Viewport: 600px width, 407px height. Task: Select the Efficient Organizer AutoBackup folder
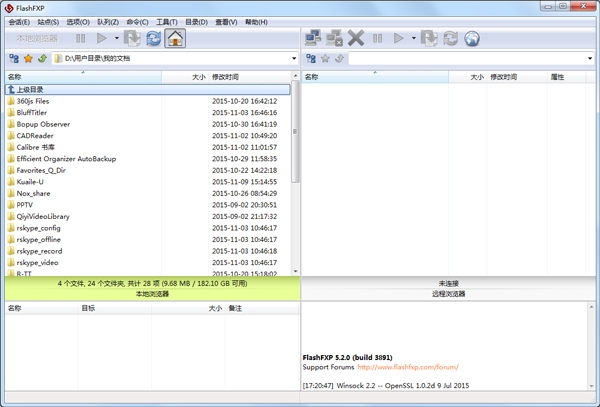click(x=148, y=159)
